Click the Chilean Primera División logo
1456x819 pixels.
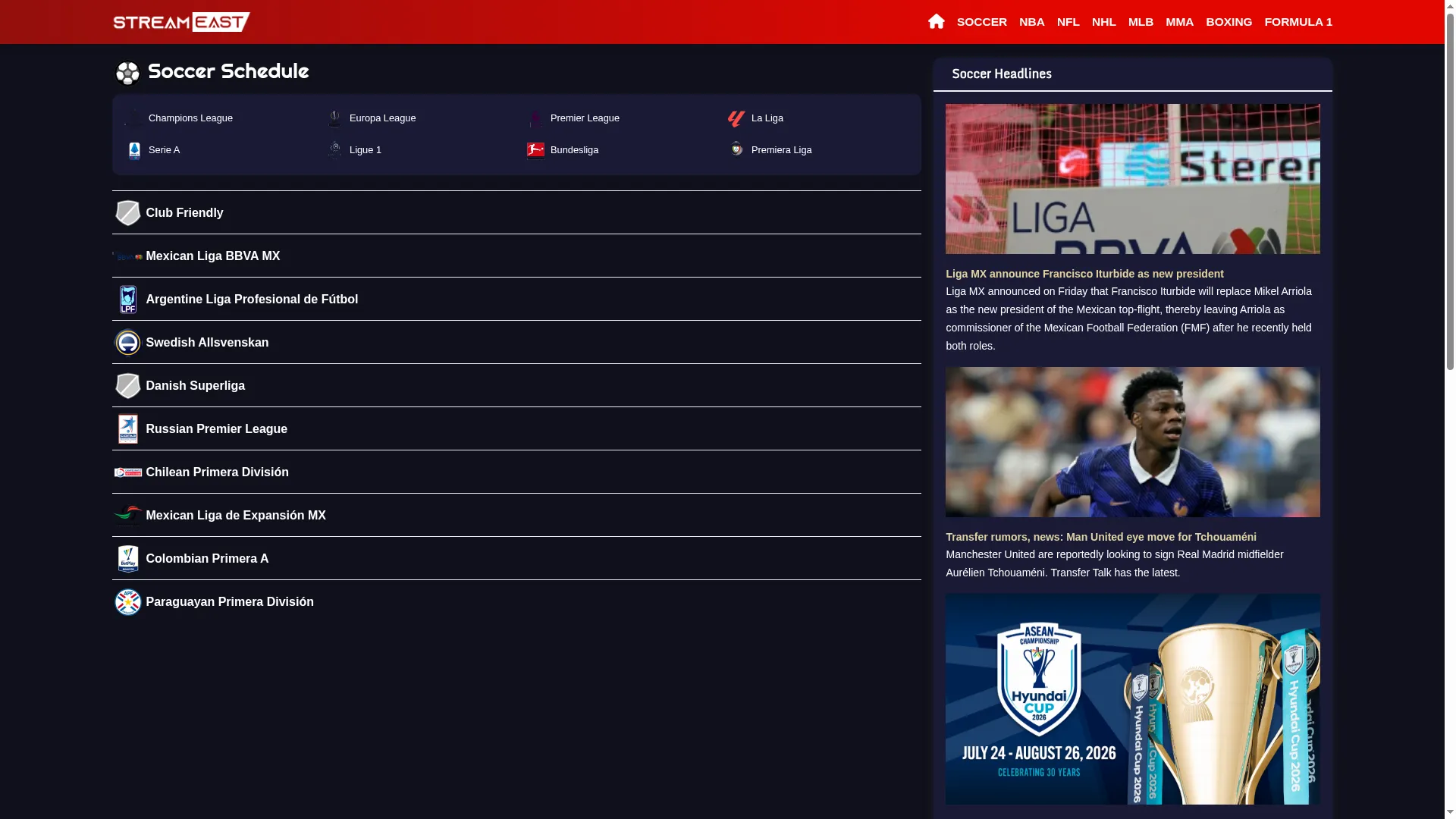pos(127,472)
